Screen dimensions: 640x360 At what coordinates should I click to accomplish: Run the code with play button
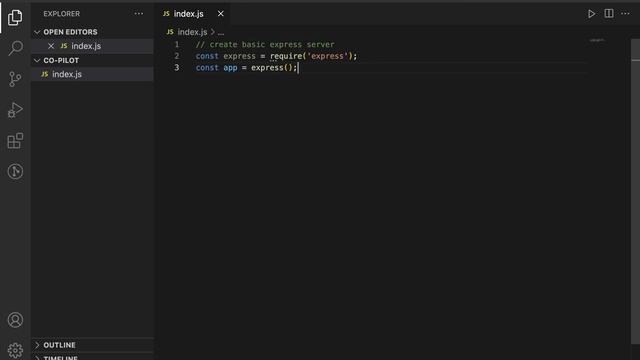point(591,14)
